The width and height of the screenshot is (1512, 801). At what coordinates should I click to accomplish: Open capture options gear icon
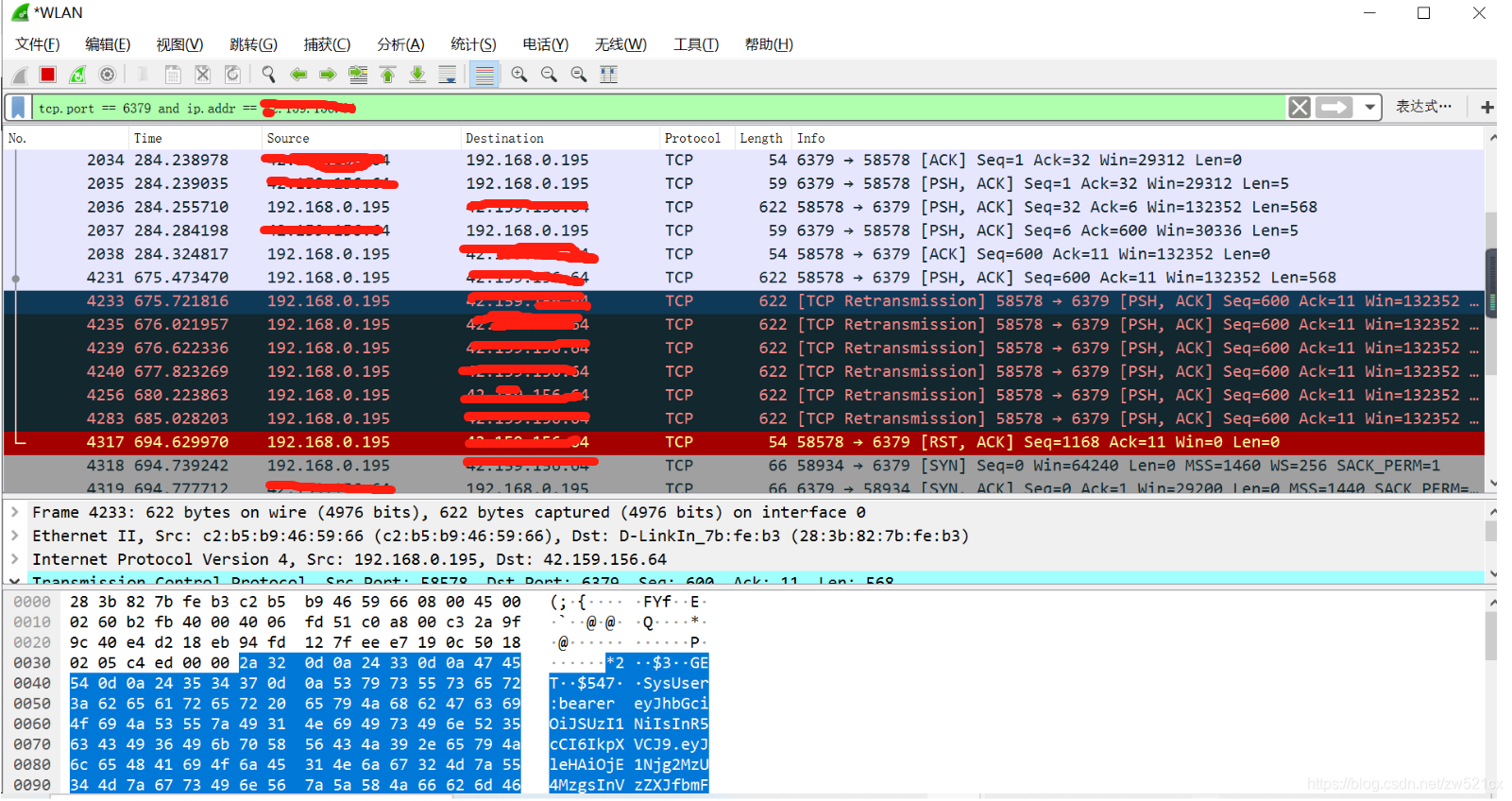108,75
